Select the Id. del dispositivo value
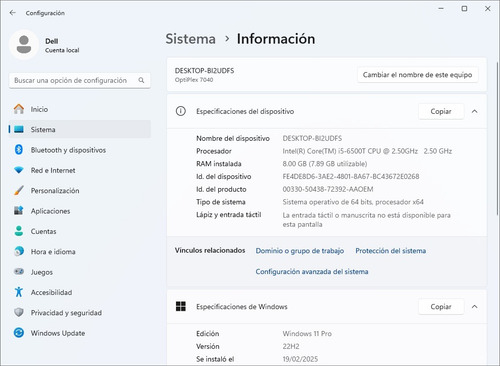This screenshot has height=366, width=500. point(351,176)
